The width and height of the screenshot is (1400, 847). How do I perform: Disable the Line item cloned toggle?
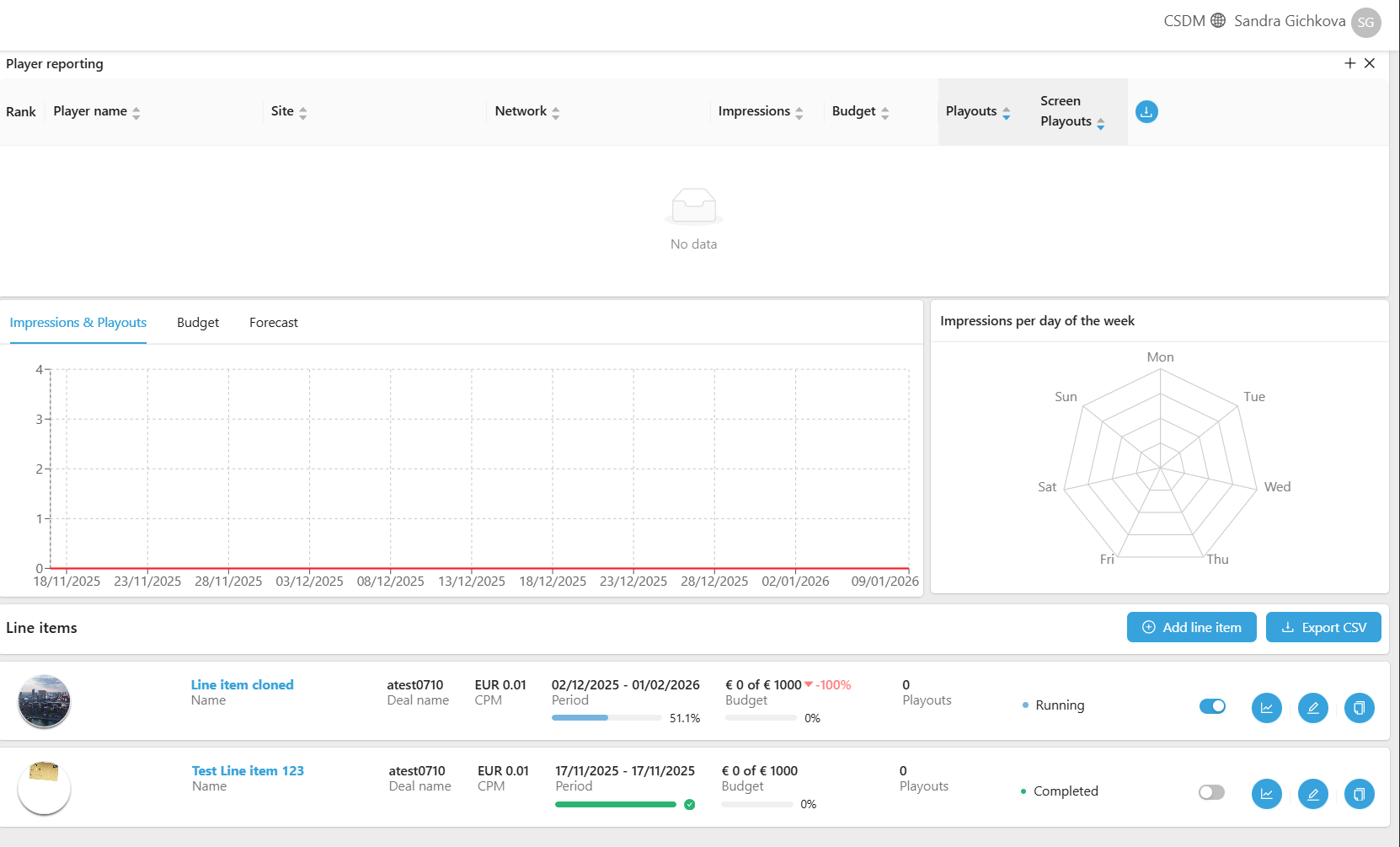click(x=1212, y=706)
